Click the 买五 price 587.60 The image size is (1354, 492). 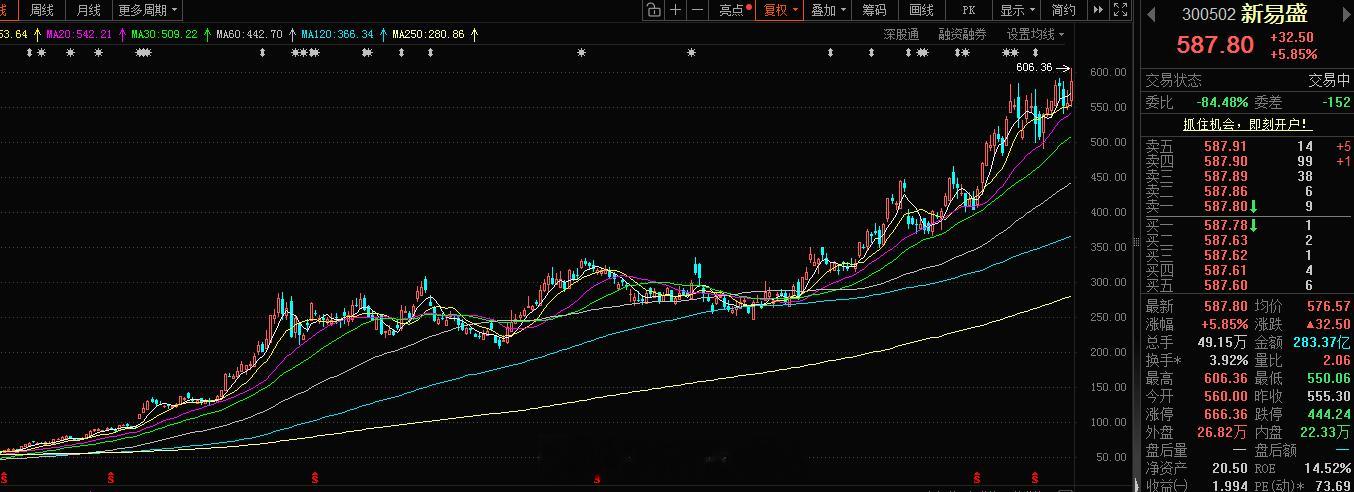[x=1225, y=285]
